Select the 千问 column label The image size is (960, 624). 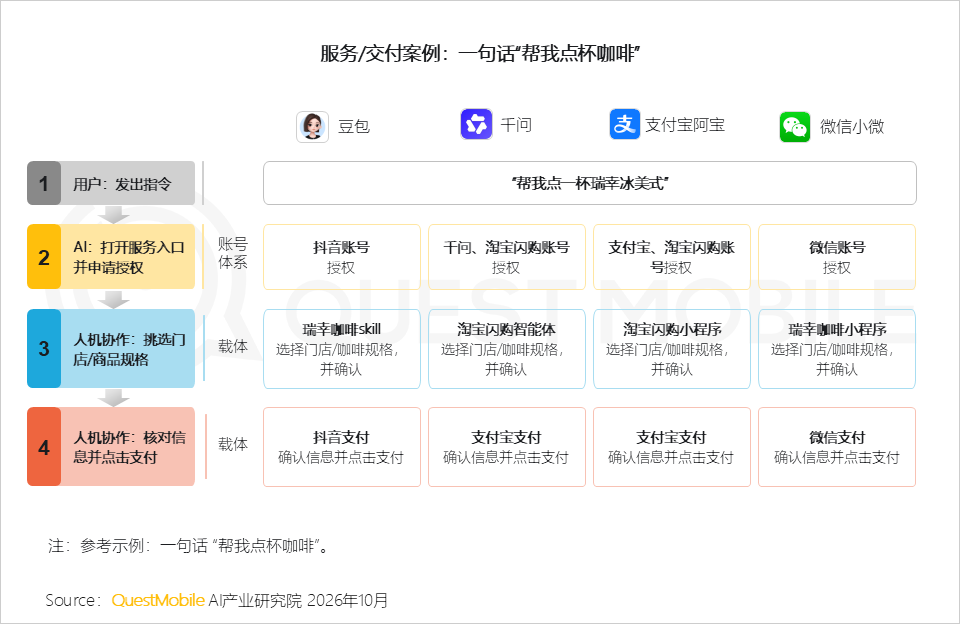(516, 125)
